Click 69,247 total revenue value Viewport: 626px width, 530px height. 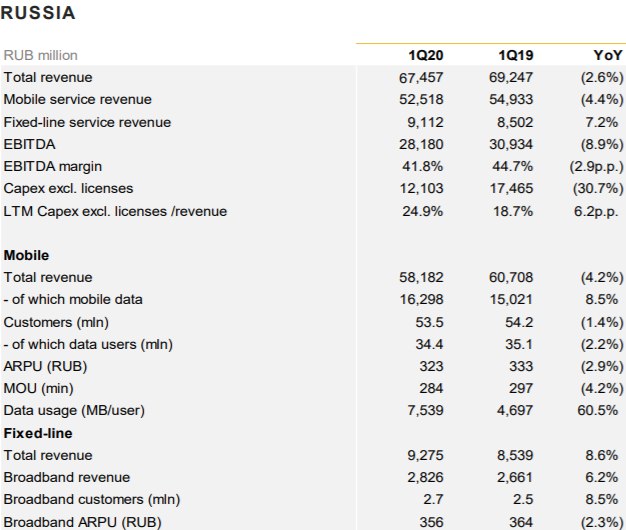(511, 77)
